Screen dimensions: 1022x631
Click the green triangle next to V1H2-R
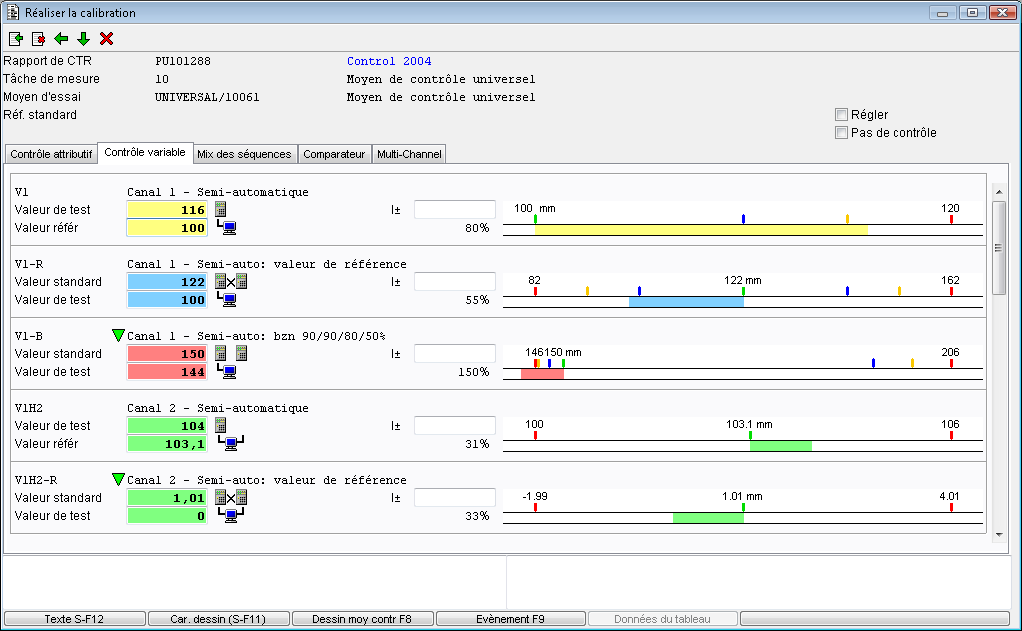pyautogui.click(x=119, y=479)
